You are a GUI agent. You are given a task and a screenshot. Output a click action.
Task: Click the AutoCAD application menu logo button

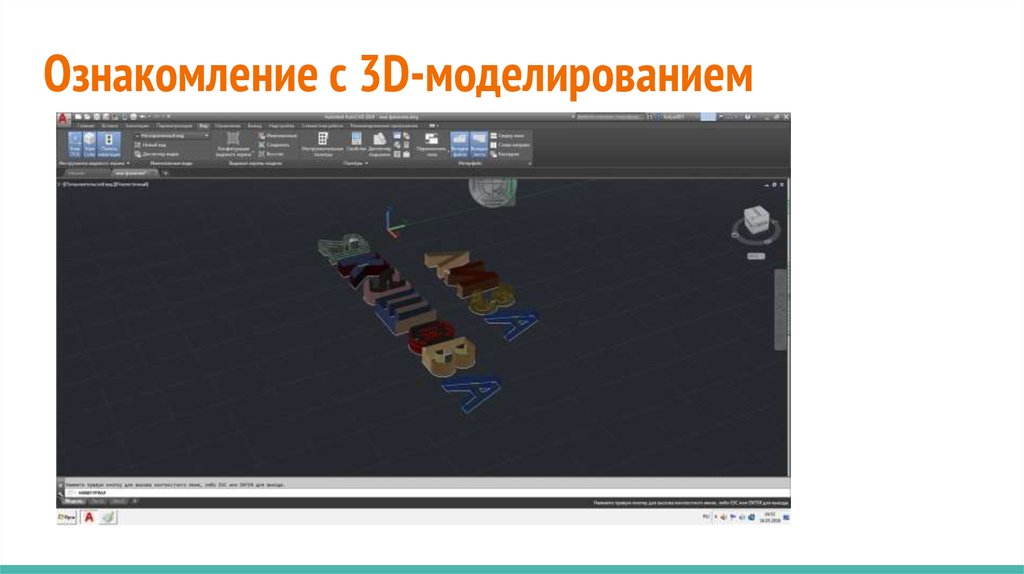tap(63, 119)
